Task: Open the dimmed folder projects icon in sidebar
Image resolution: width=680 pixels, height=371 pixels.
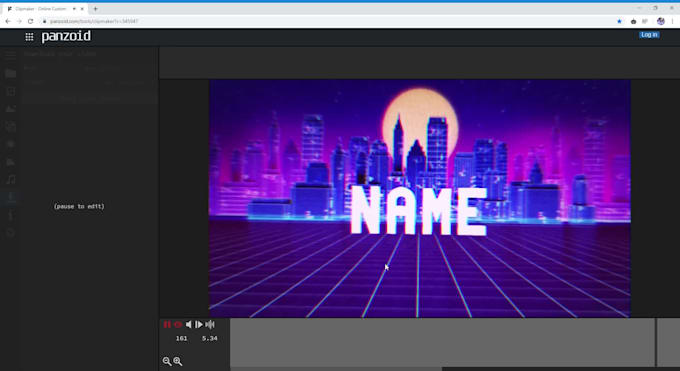Action: point(10,73)
